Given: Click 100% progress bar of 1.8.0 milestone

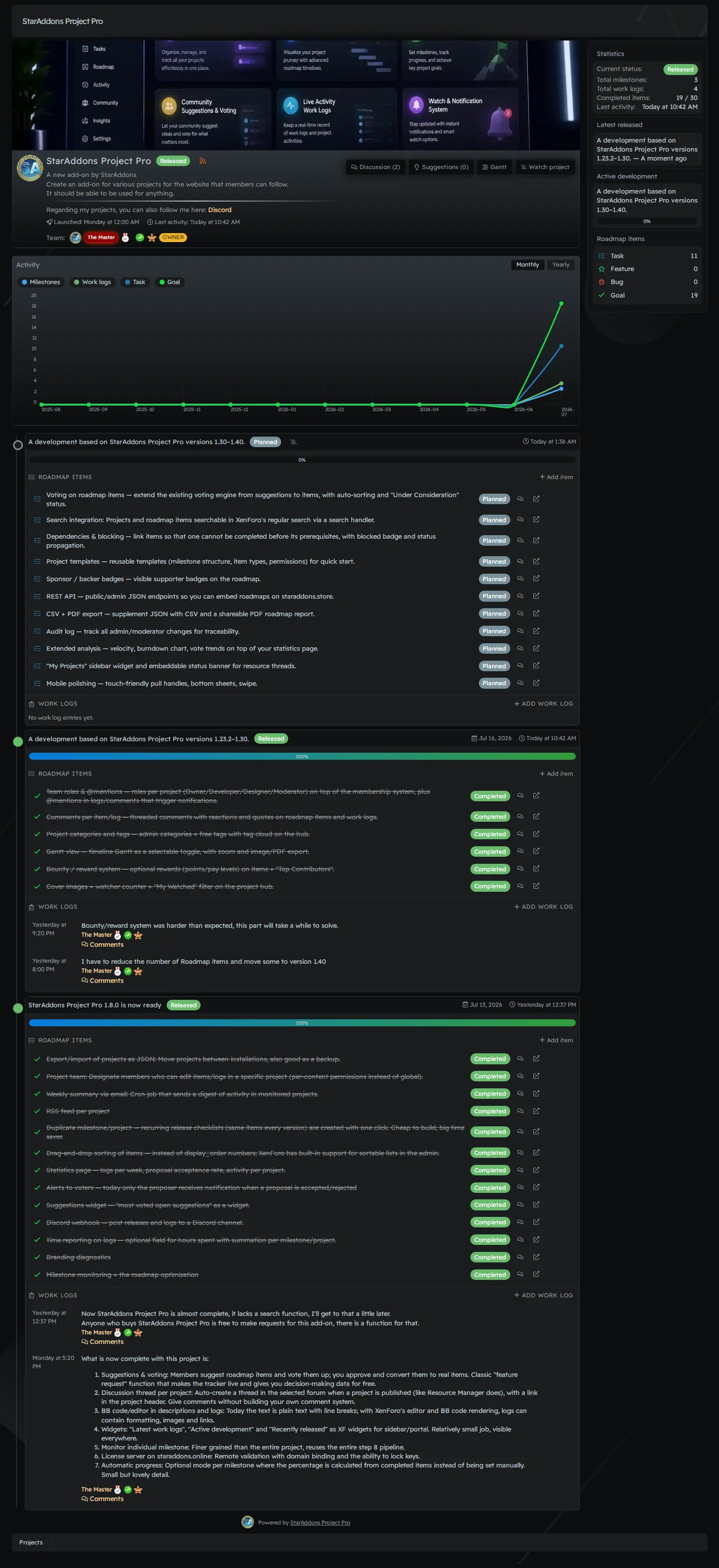Looking at the screenshot, I should (x=302, y=1023).
